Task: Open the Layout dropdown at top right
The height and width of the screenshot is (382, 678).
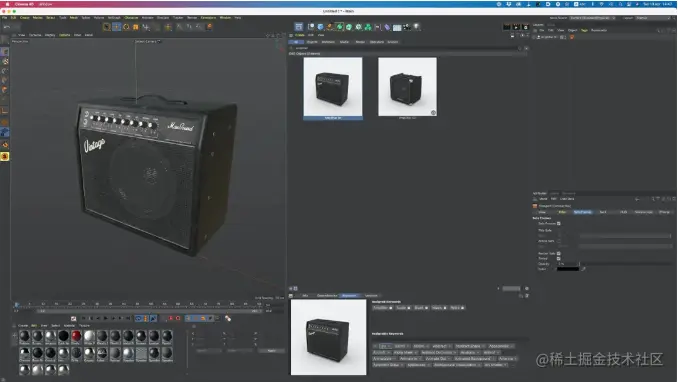Action: point(654,18)
